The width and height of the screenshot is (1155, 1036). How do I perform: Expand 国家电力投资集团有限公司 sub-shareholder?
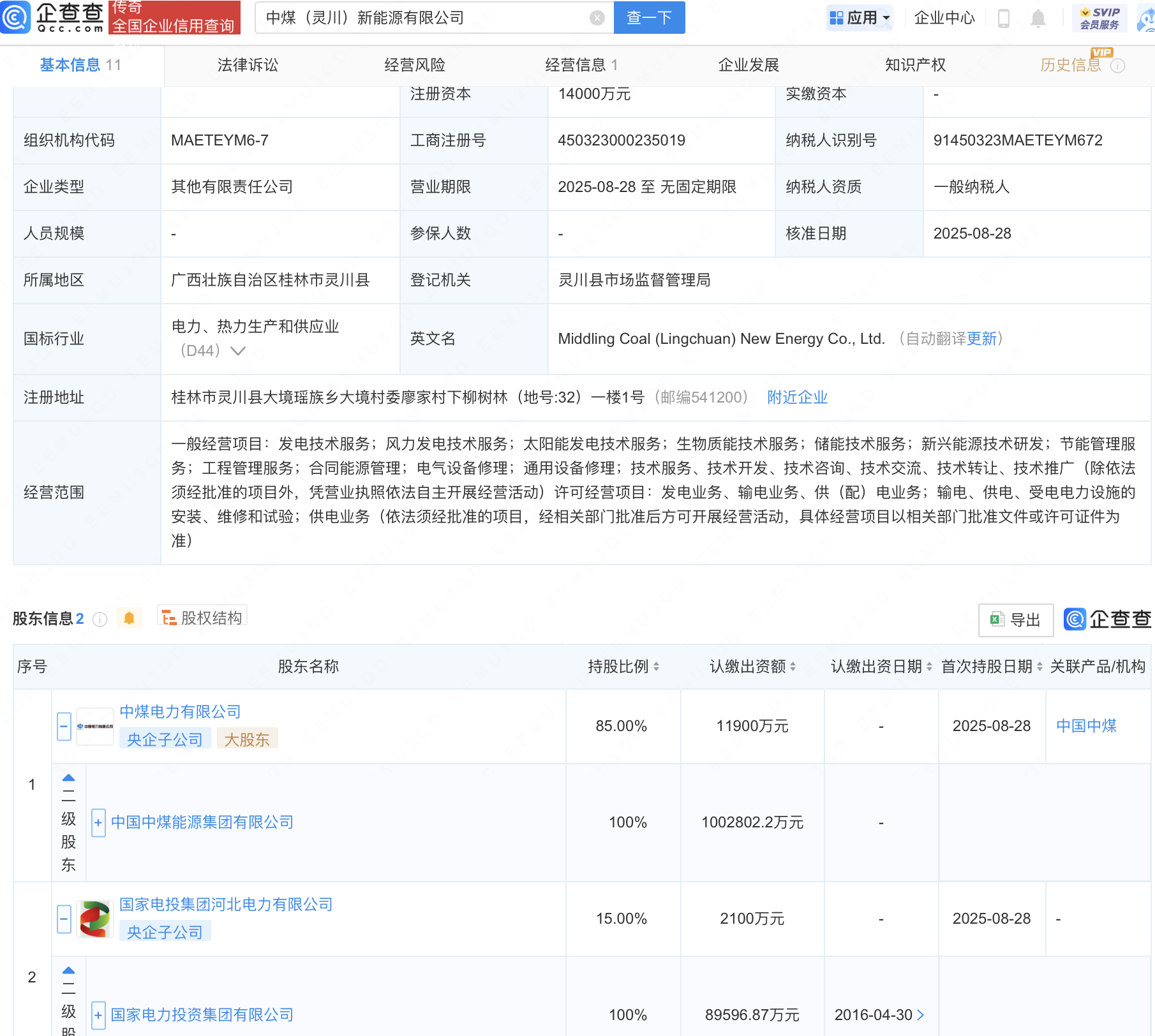point(98,1015)
